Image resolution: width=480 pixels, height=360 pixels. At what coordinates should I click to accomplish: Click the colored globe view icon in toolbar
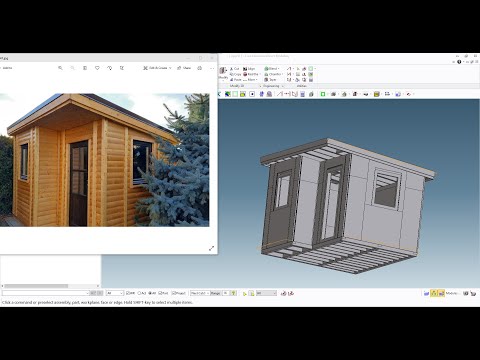click(228, 94)
